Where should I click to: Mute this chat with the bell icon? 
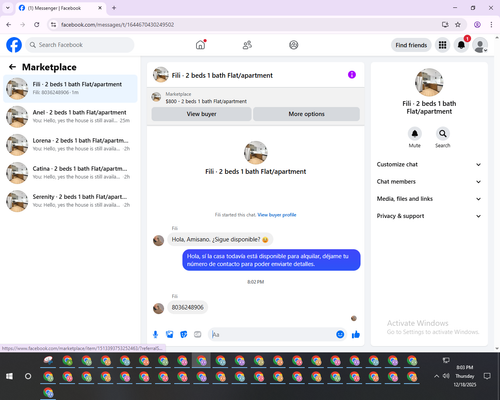pos(415,134)
